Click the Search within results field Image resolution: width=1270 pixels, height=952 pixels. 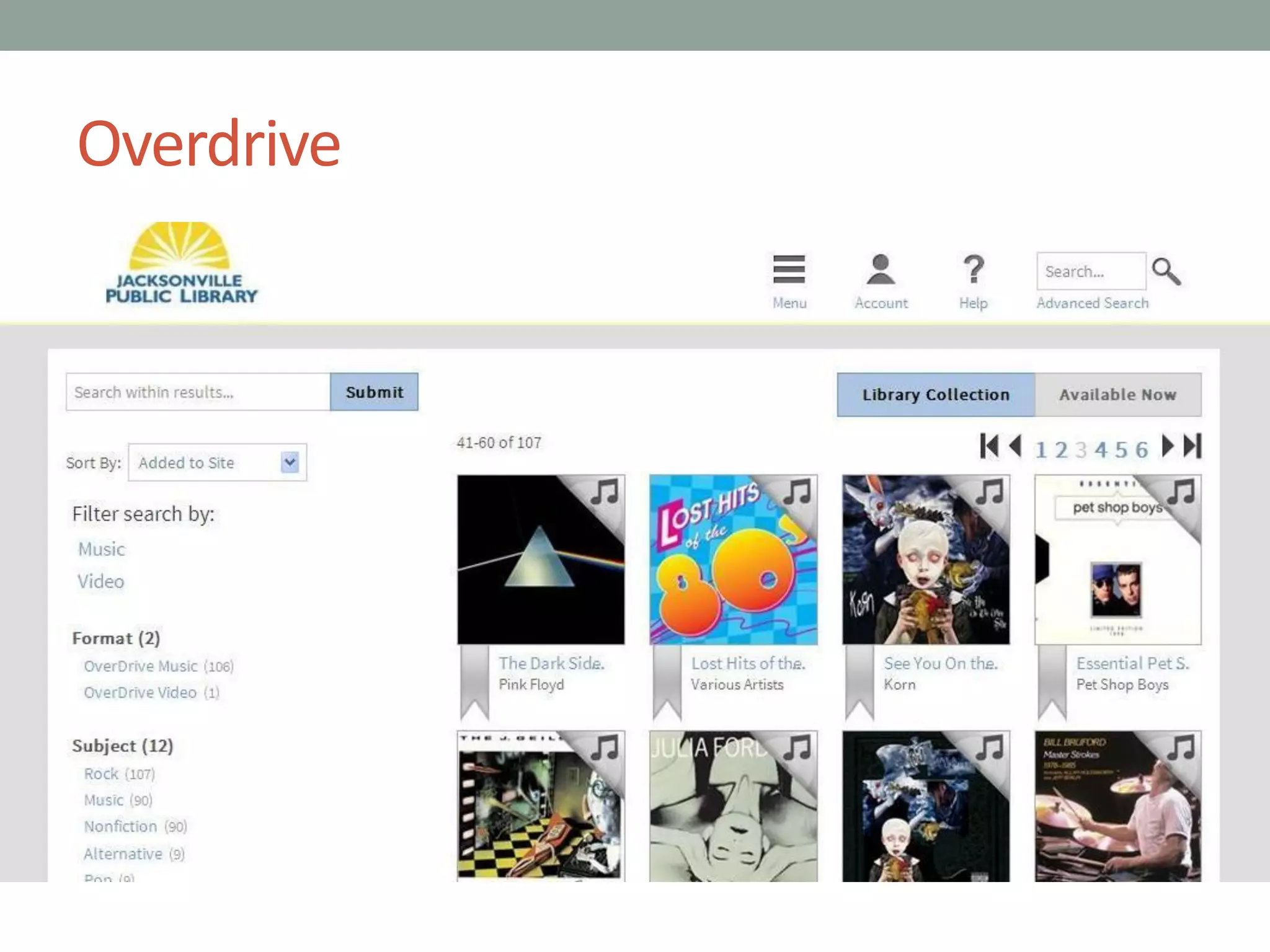pyautogui.click(x=198, y=392)
